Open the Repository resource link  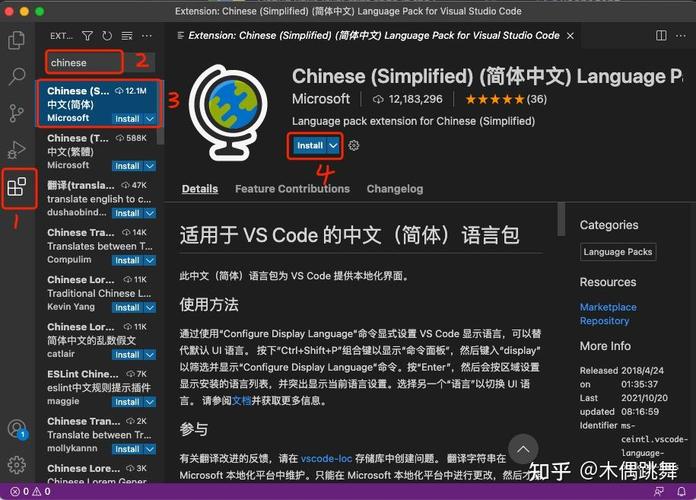click(604, 321)
